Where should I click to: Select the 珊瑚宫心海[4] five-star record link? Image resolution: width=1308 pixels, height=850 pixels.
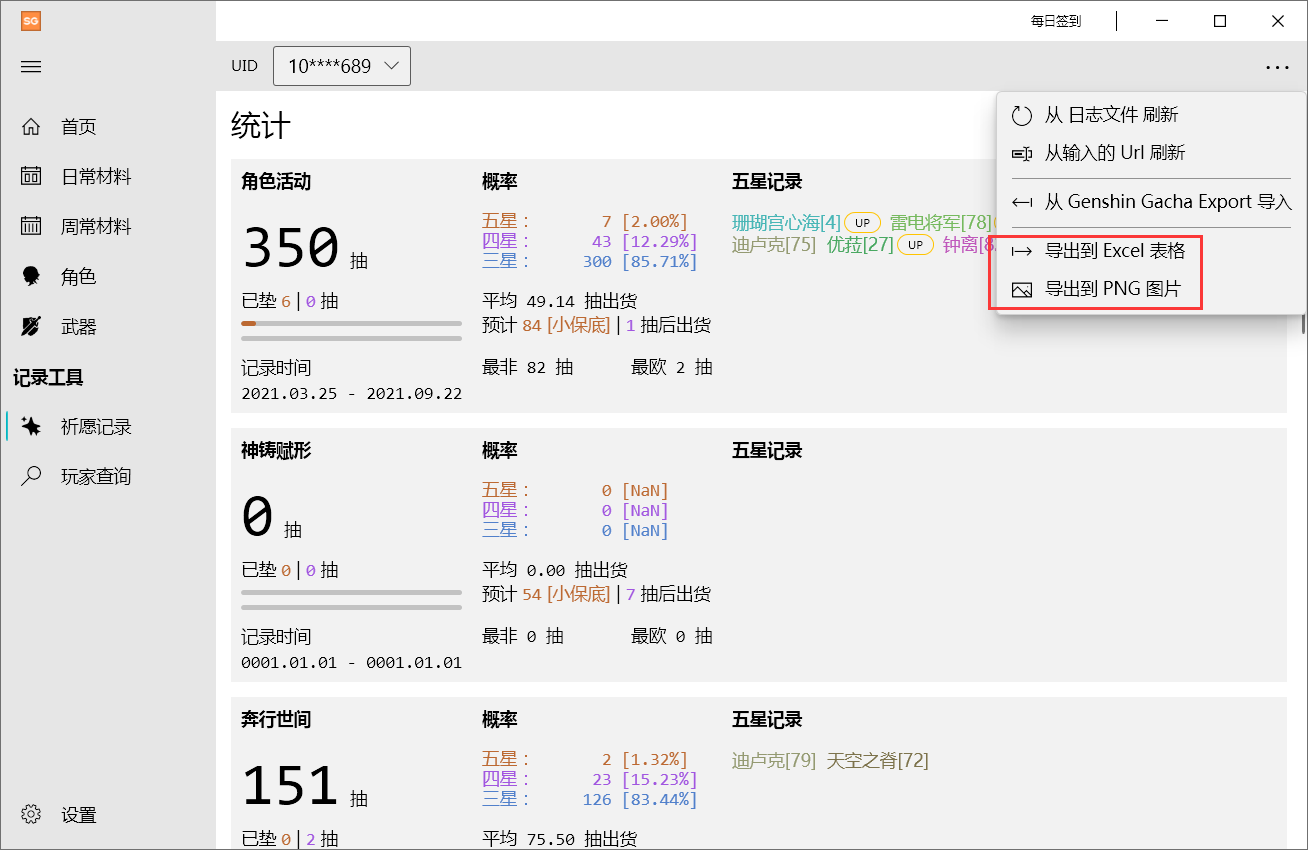point(784,222)
